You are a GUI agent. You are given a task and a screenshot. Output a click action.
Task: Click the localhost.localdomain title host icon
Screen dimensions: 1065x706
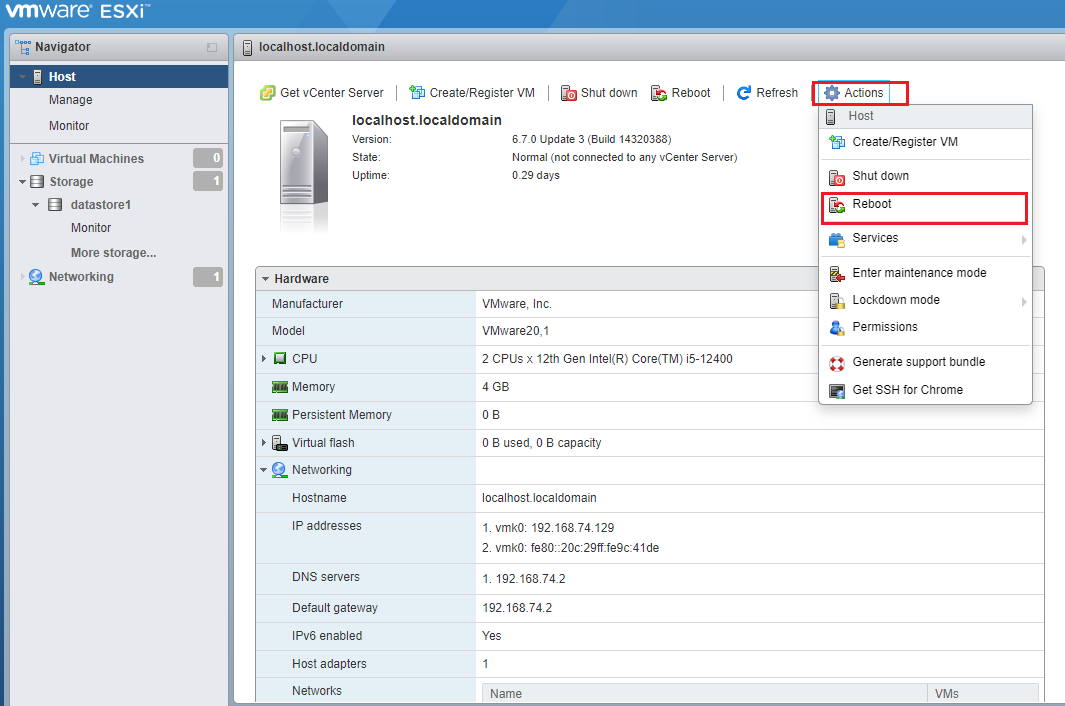click(247, 48)
